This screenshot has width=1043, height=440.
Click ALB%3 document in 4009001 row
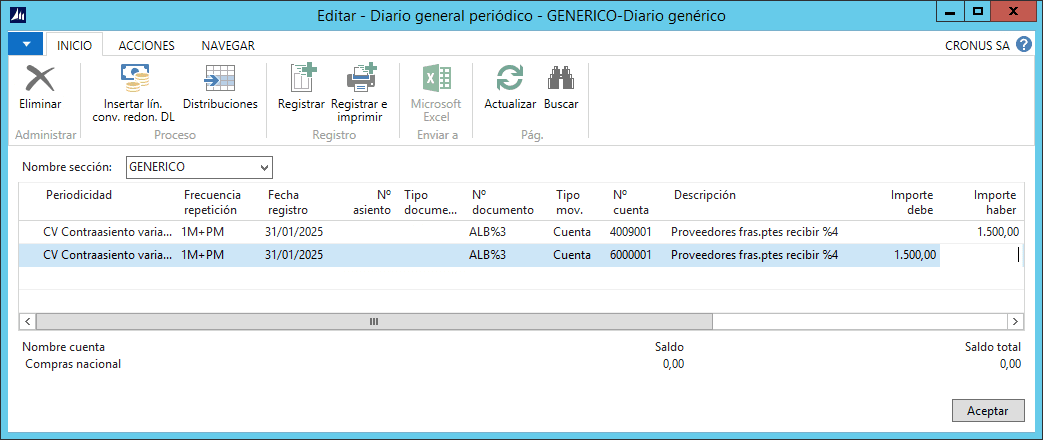pyautogui.click(x=487, y=232)
